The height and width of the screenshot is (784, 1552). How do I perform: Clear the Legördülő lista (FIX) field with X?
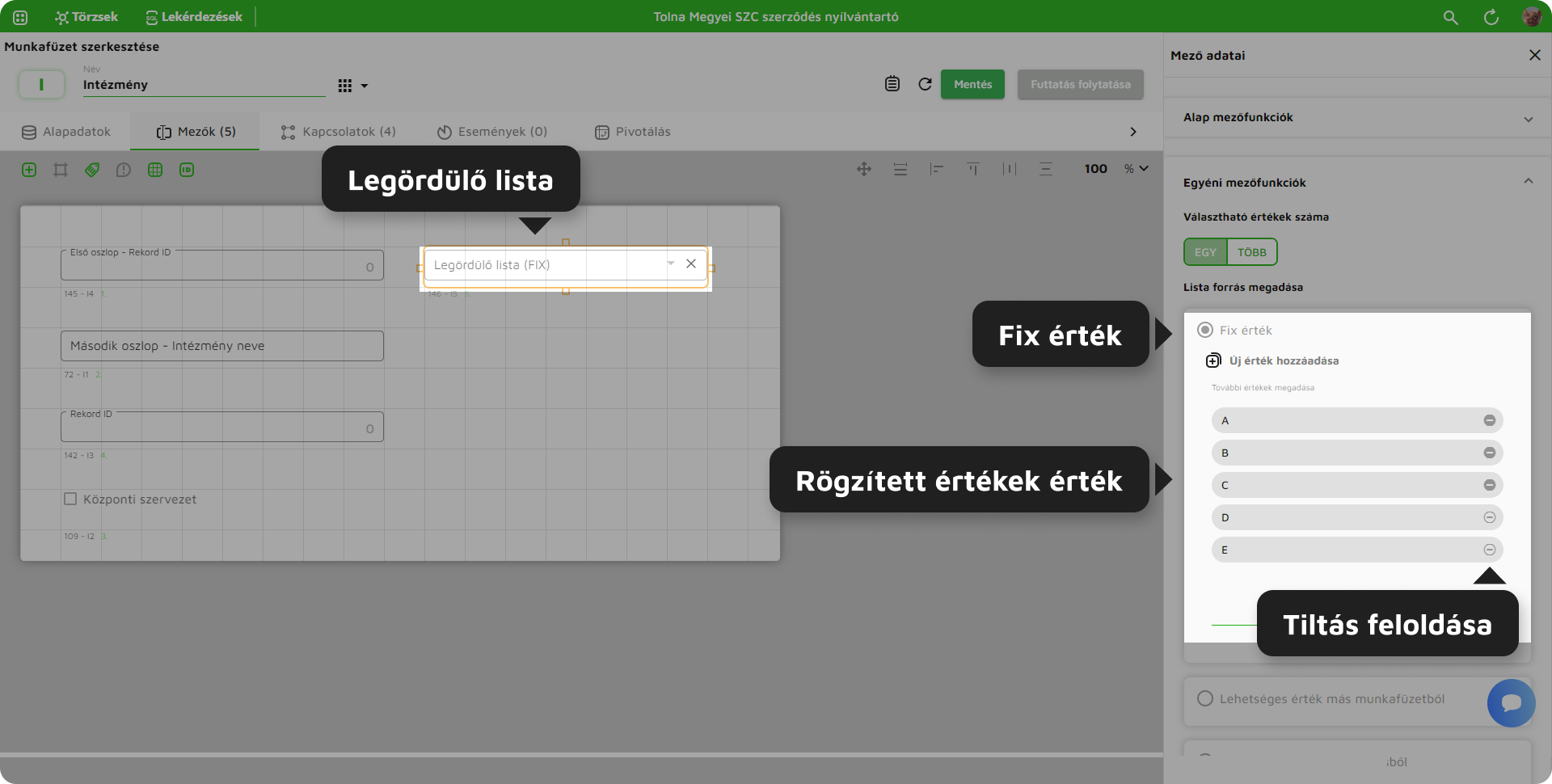[x=691, y=263]
